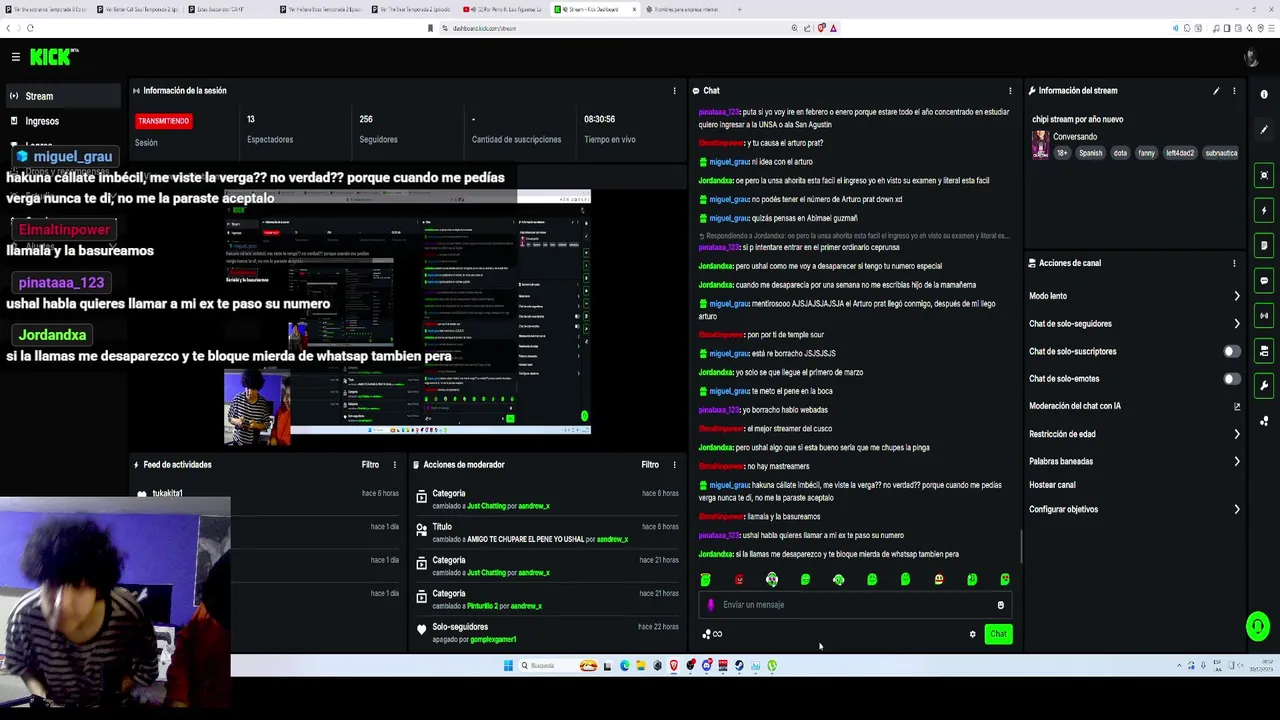Toggle the stream preview panel icon
Viewport: 1280px width, 720px height.
point(1265,176)
